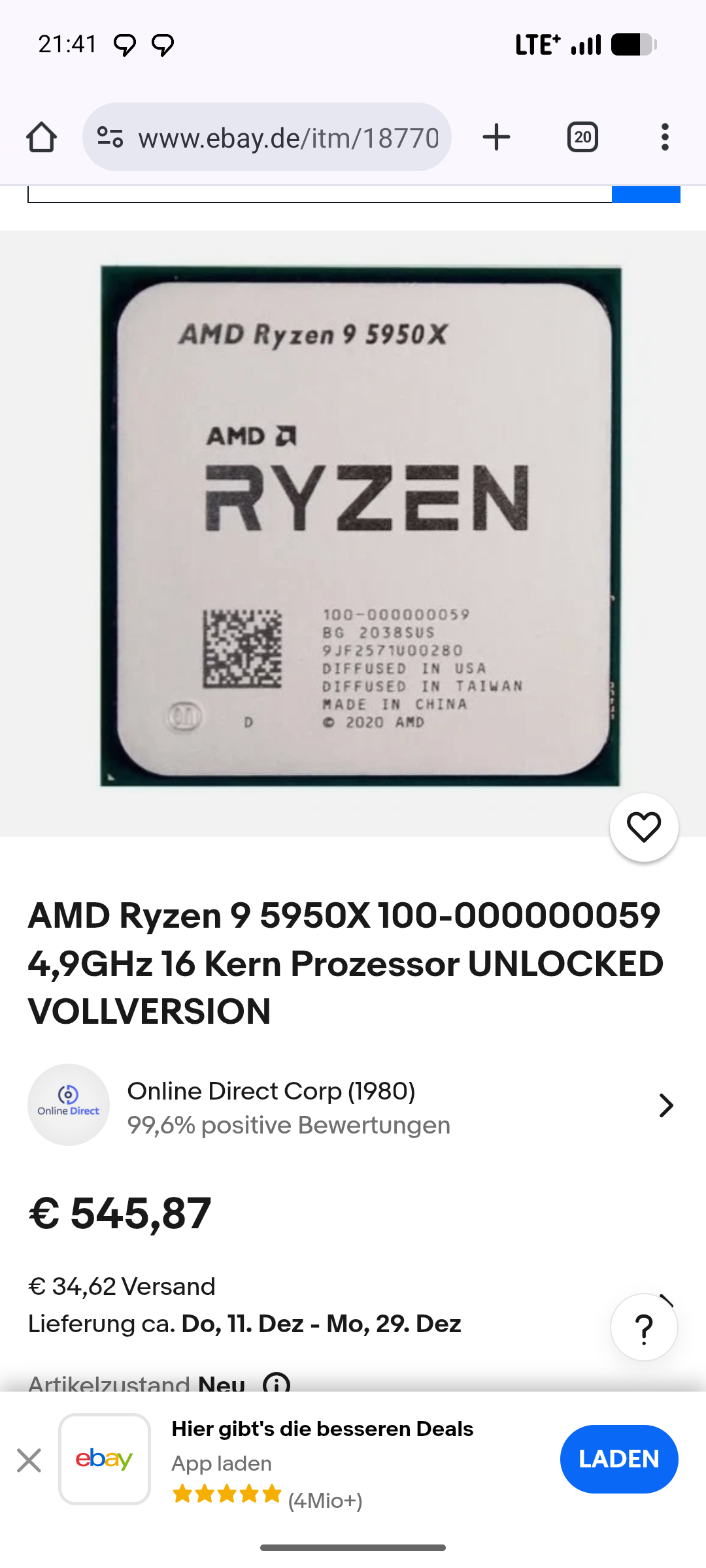Add item to watchlist with heart icon
The image size is (706, 1568).
644,827
